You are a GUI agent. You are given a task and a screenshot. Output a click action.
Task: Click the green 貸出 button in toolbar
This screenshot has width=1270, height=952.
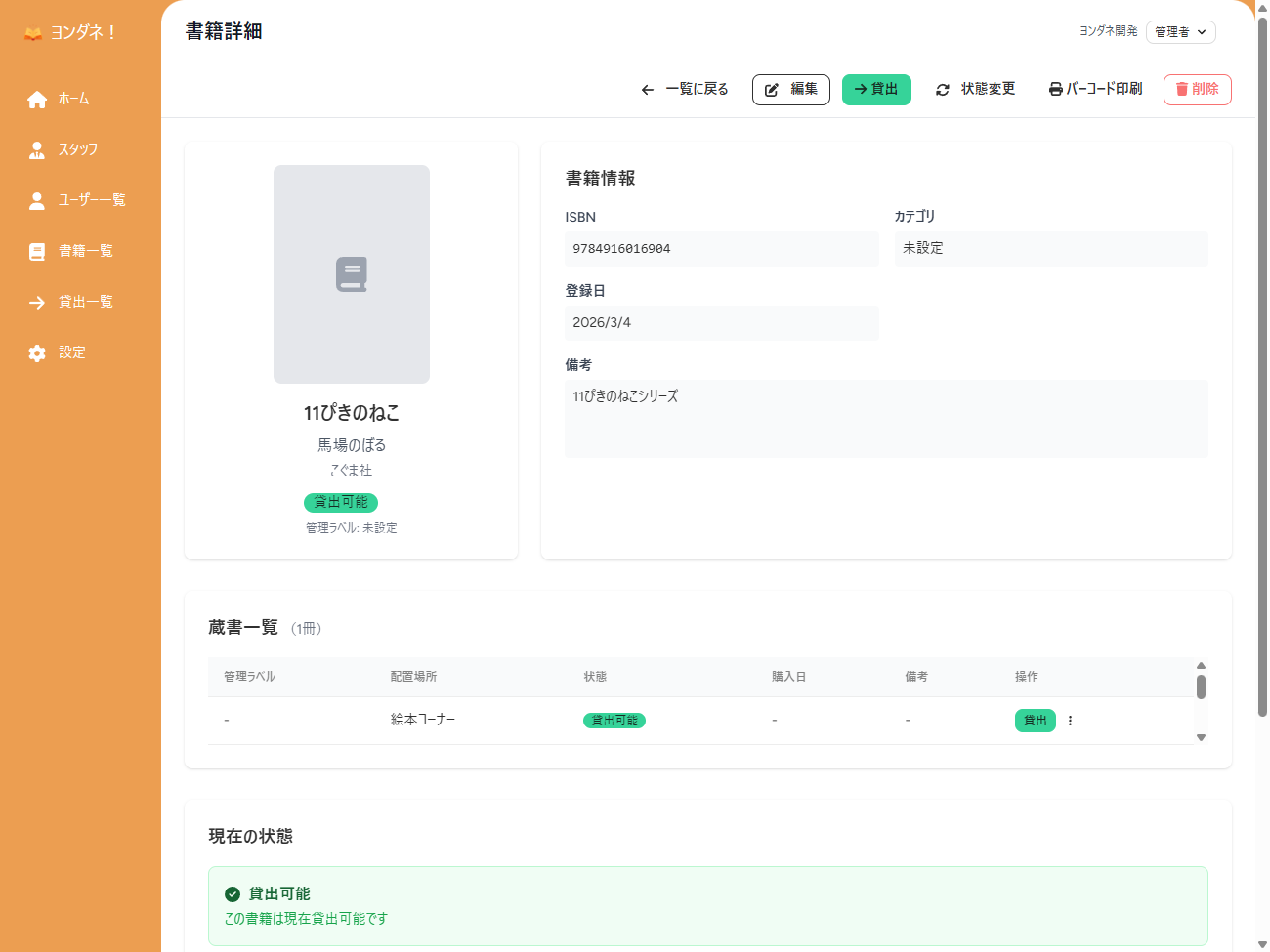pyautogui.click(x=876, y=88)
